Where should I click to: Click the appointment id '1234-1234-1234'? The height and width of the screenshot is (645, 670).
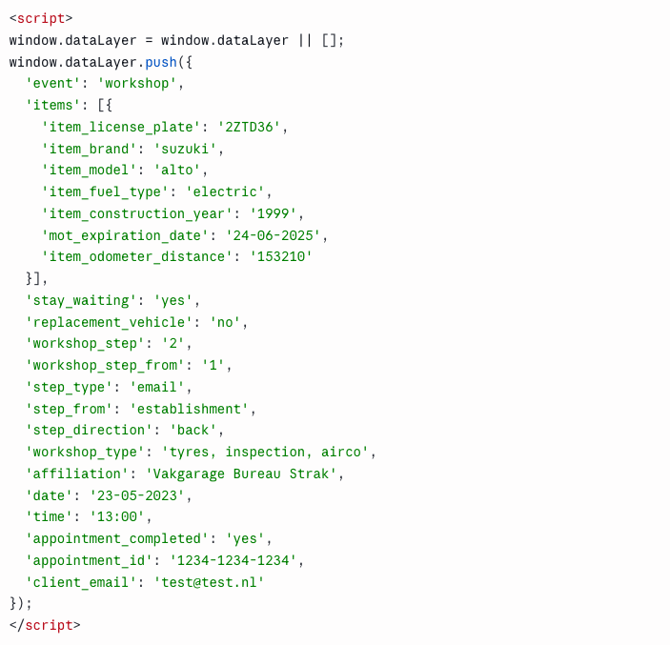point(233,561)
